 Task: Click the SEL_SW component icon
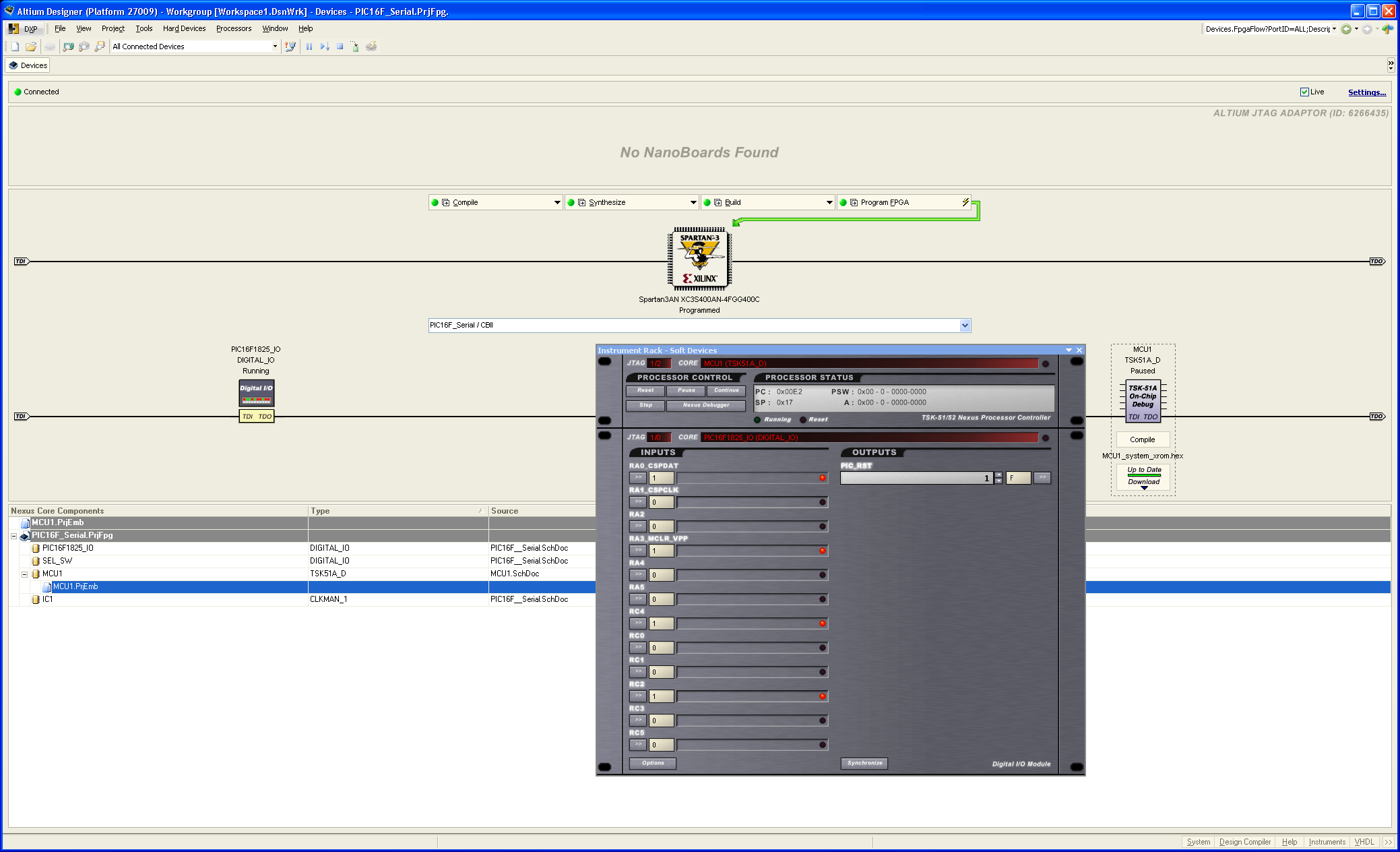click(36, 561)
